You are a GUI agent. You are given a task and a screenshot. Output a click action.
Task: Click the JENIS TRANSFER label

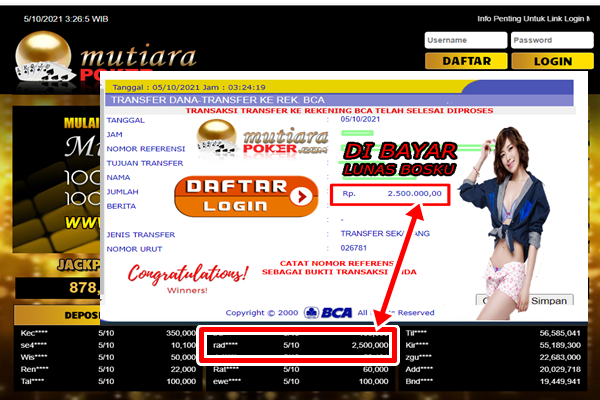140,235
